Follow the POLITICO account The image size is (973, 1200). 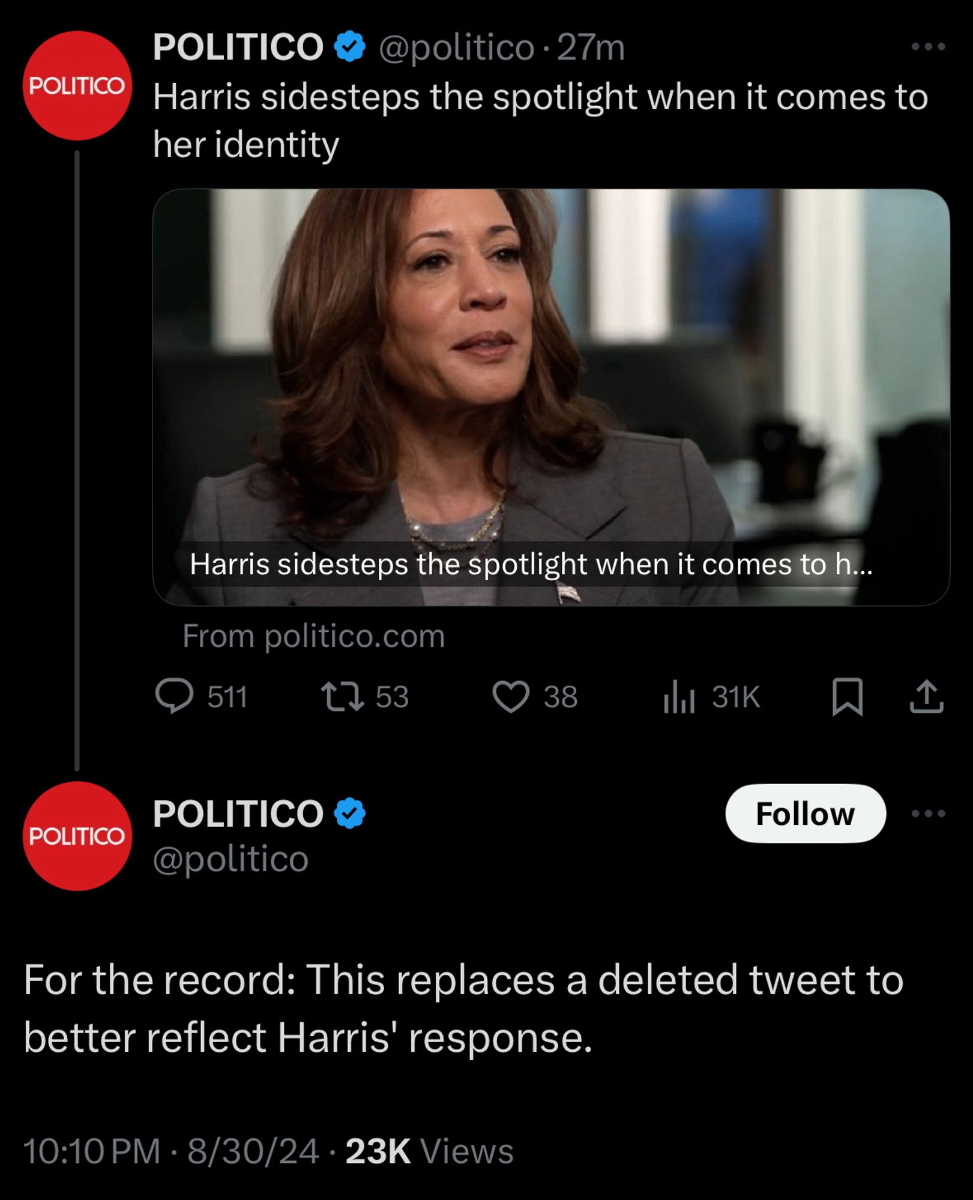[805, 814]
